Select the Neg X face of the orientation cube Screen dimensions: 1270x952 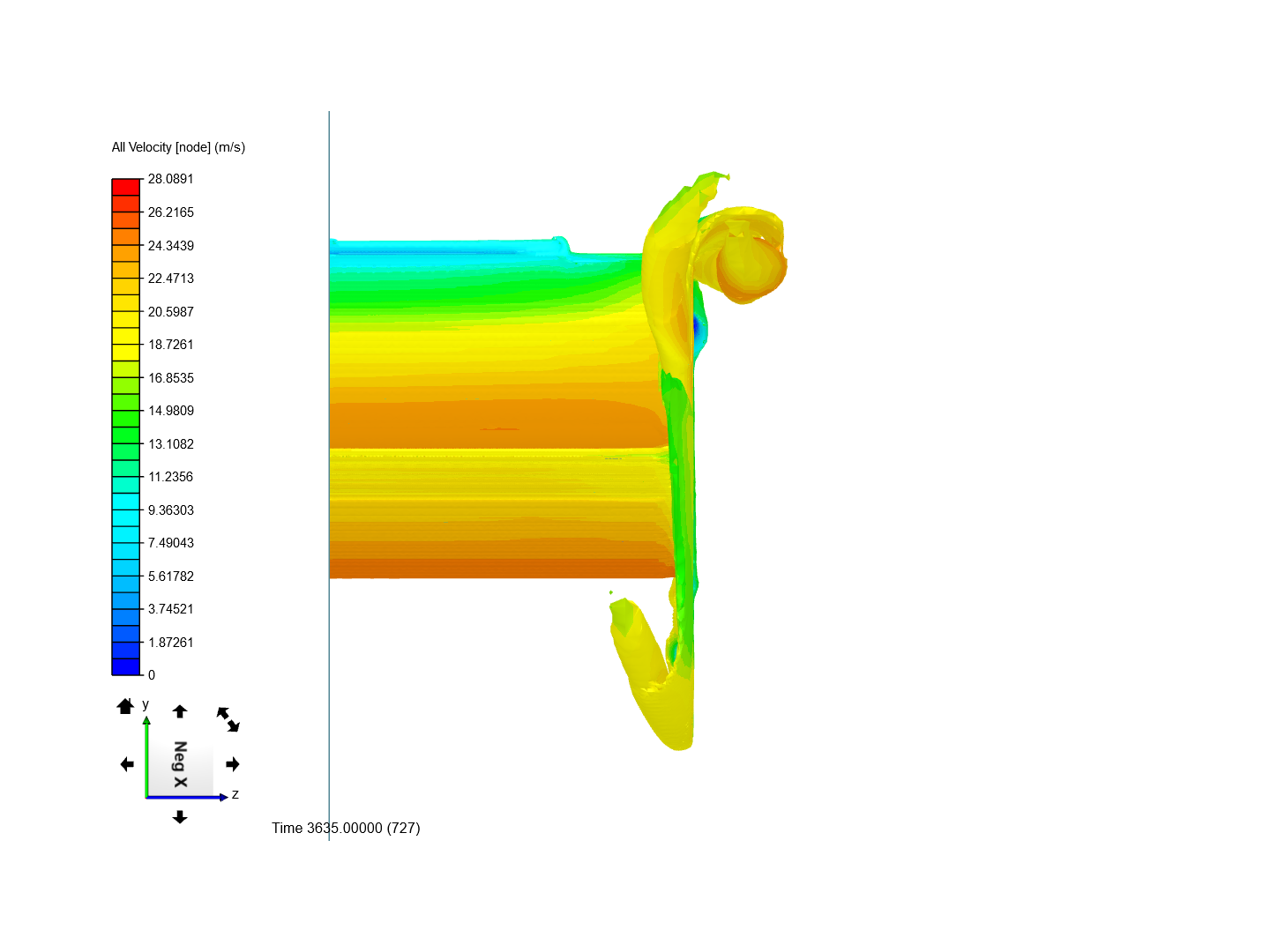[181, 764]
